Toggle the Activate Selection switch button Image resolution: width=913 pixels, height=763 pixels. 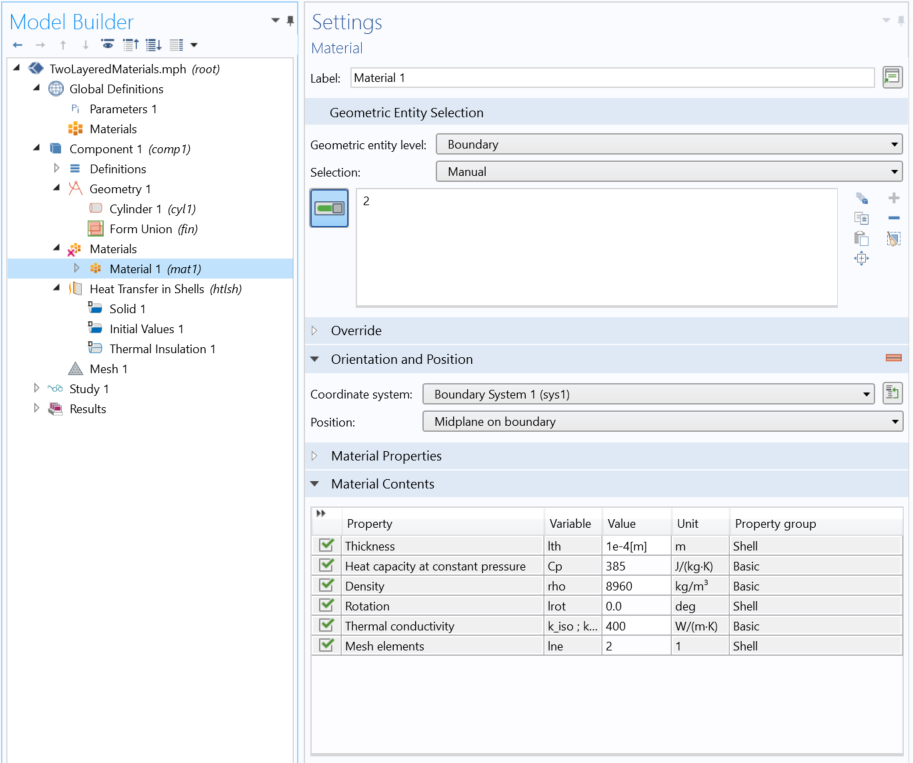pyautogui.click(x=329, y=208)
